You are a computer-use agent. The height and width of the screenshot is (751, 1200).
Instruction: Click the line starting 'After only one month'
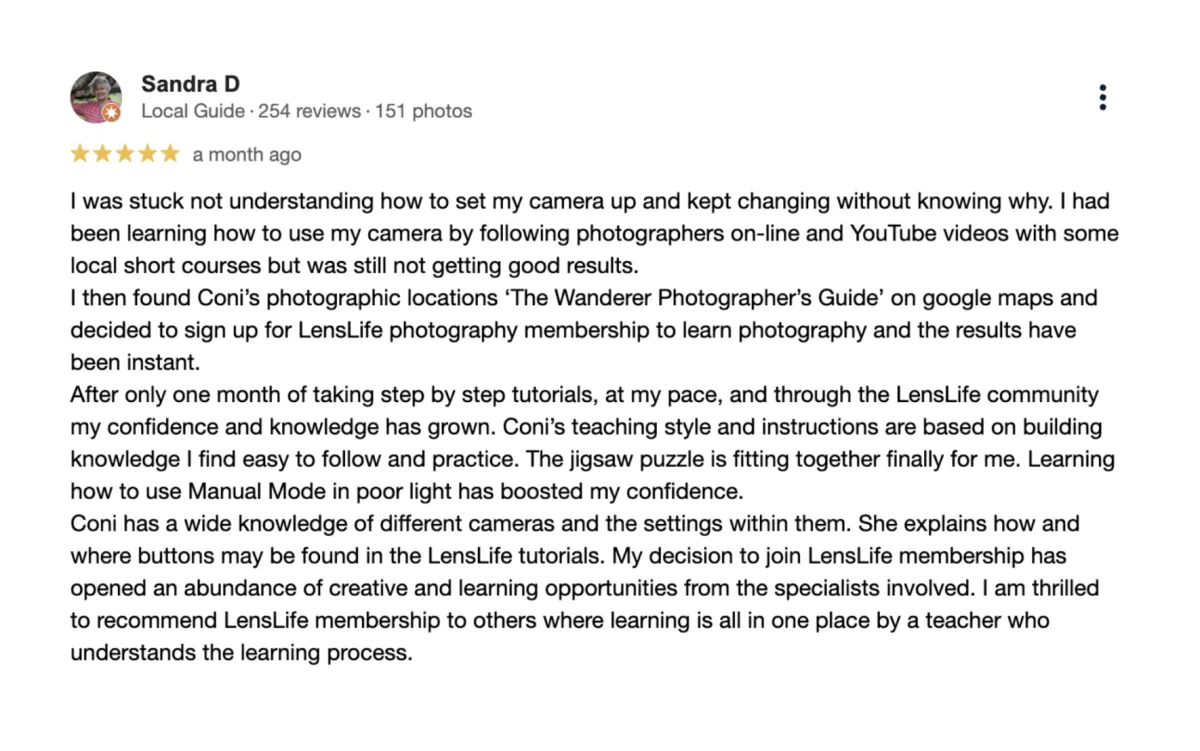click(x=584, y=395)
